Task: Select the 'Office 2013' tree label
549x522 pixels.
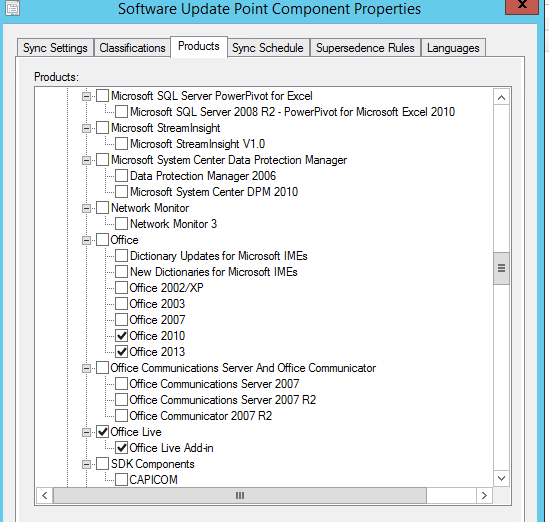Action: point(157,352)
